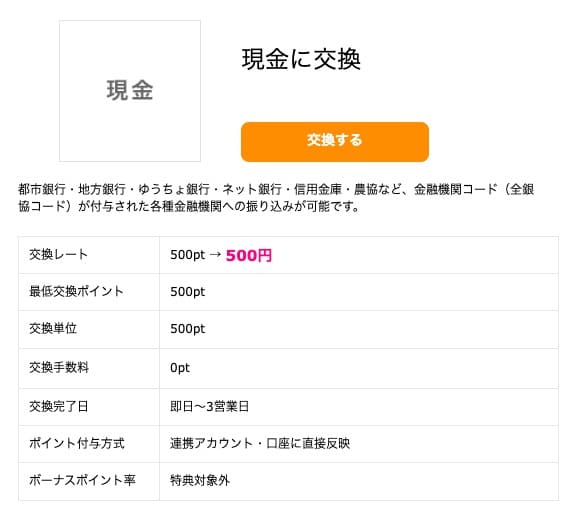Viewport: 576px width, 518px height.
Task: Click the 0pt fee value
Action: click(x=180, y=368)
